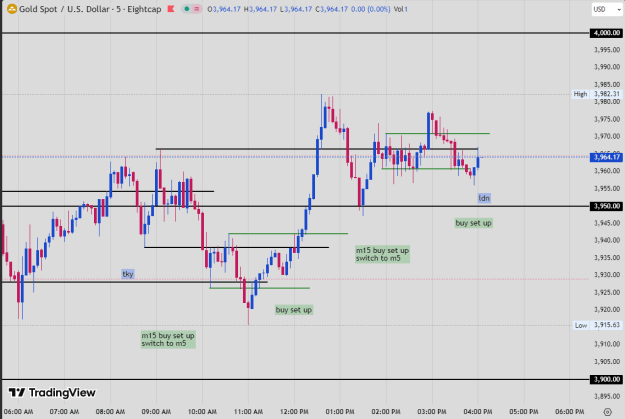This screenshot has height=419, width=625.
Task: Select the 'm15 buy set up' note near 09:00 AM
Action: [x=168, y=339]
